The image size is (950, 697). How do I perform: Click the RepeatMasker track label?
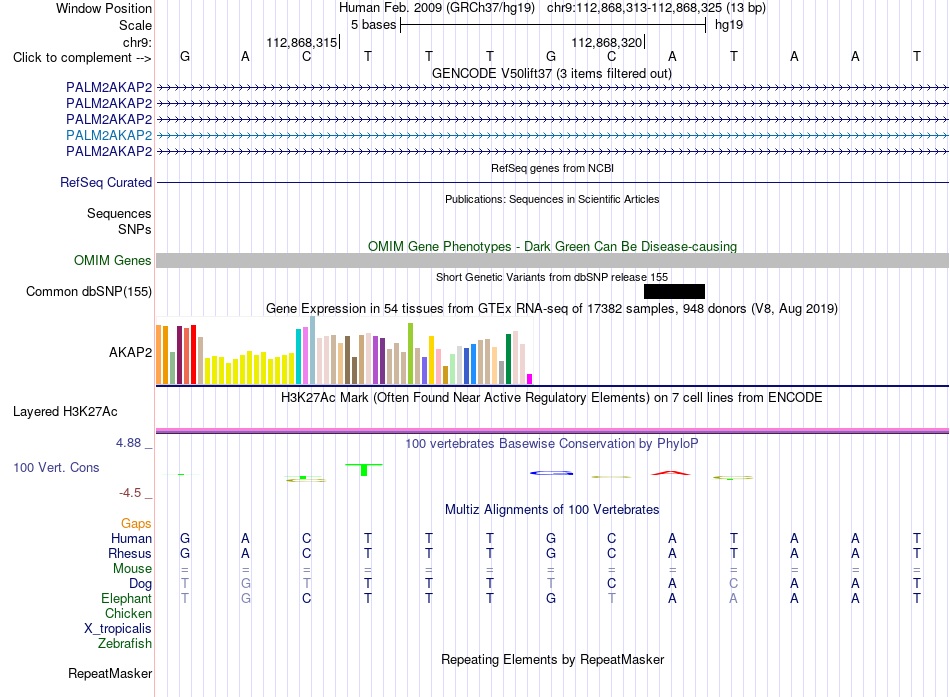click(110, 673)
